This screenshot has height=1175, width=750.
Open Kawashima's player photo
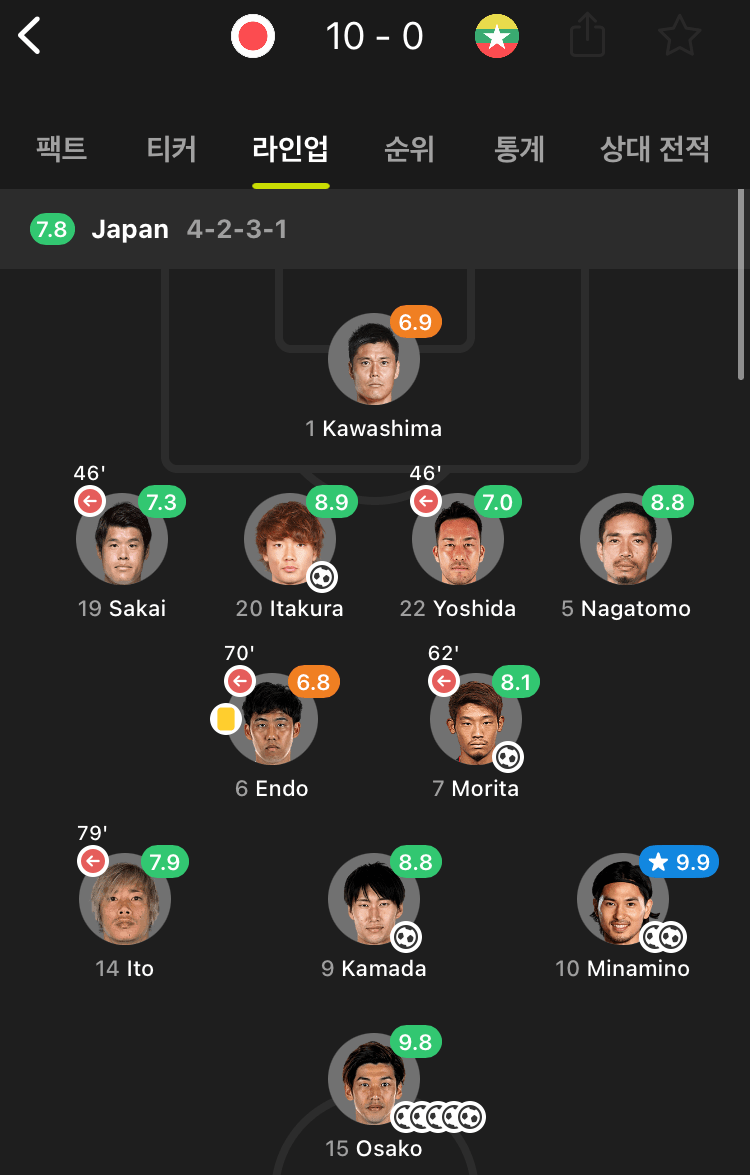pos(374,360)
